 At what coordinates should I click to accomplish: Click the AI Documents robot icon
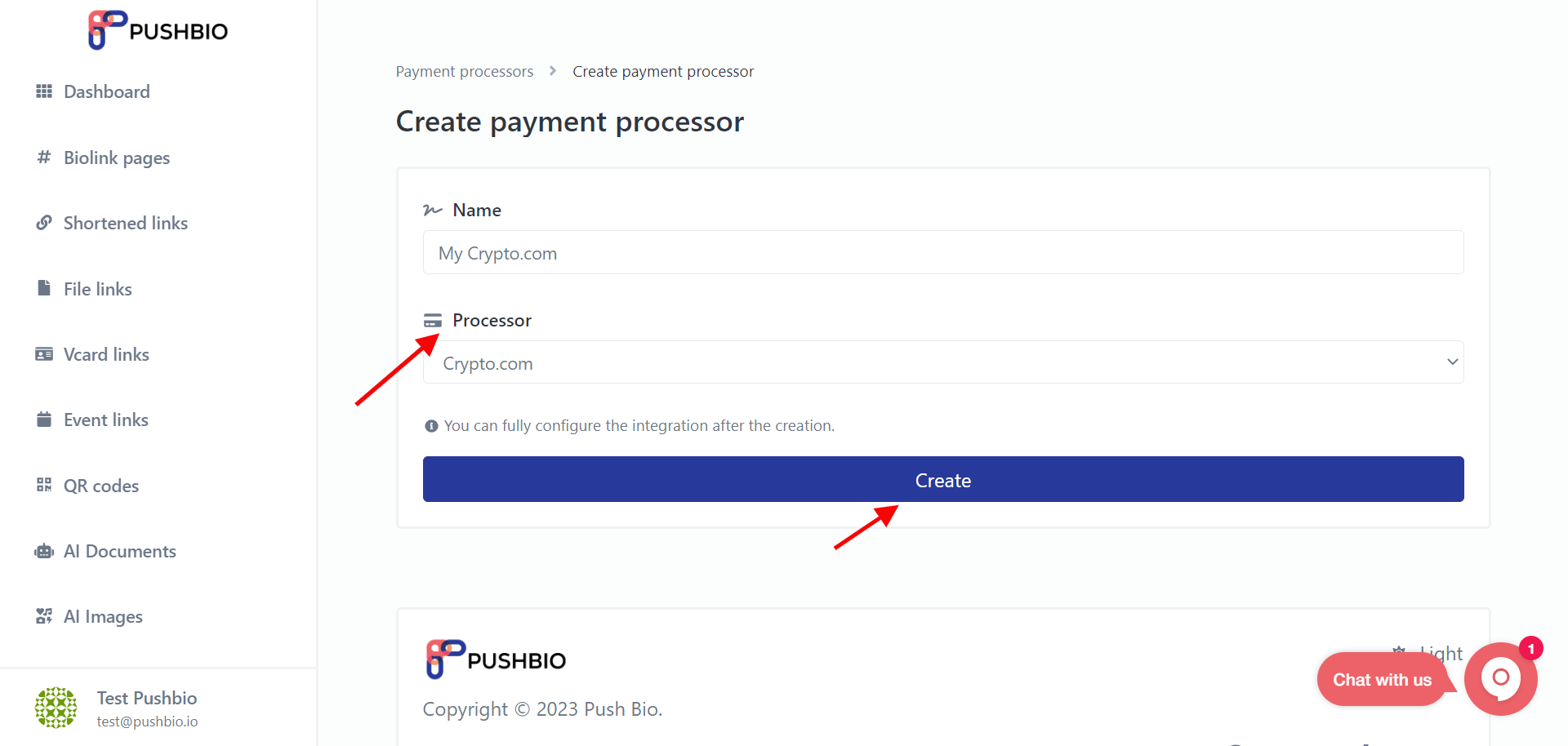point(44,551)
